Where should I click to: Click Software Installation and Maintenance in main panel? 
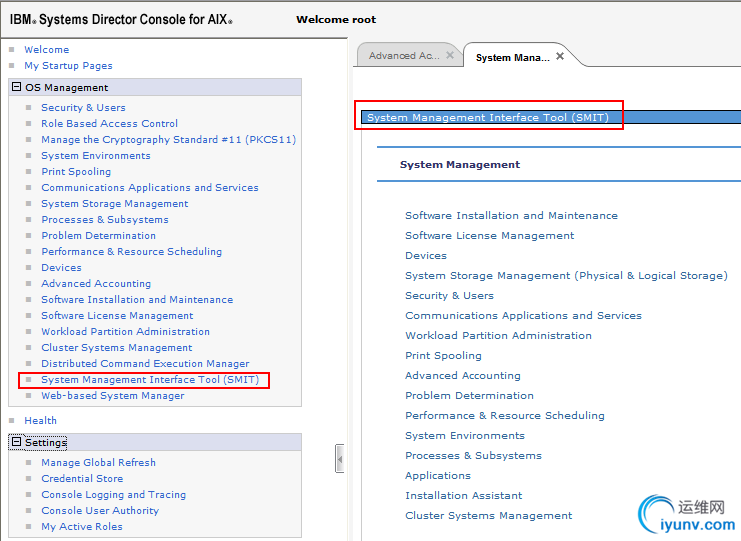[511, 216]
